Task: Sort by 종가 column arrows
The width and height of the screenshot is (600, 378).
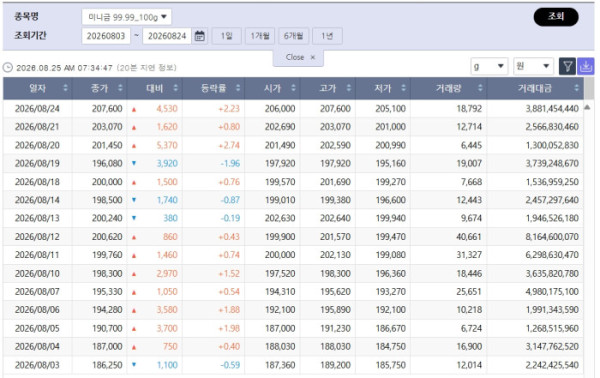Action: tap(120, 88)
